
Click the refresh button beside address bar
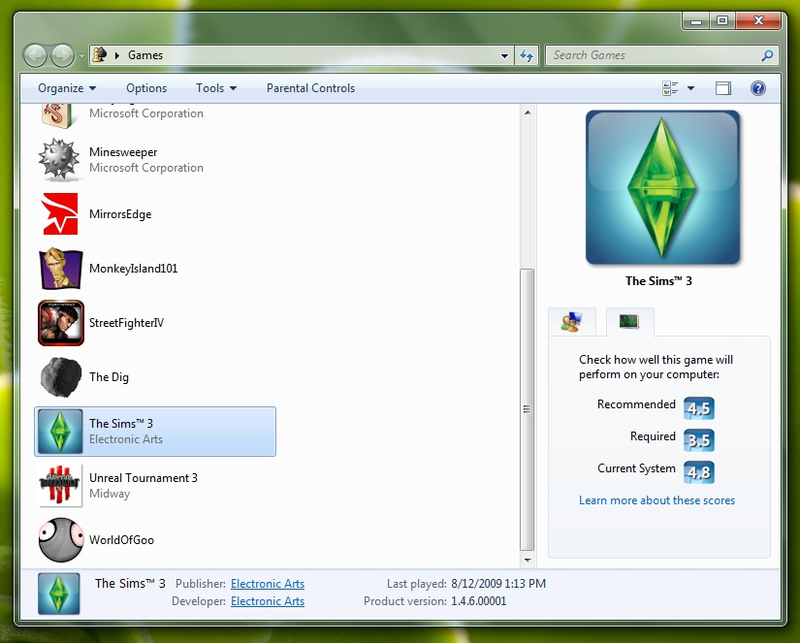click(527, 55)
